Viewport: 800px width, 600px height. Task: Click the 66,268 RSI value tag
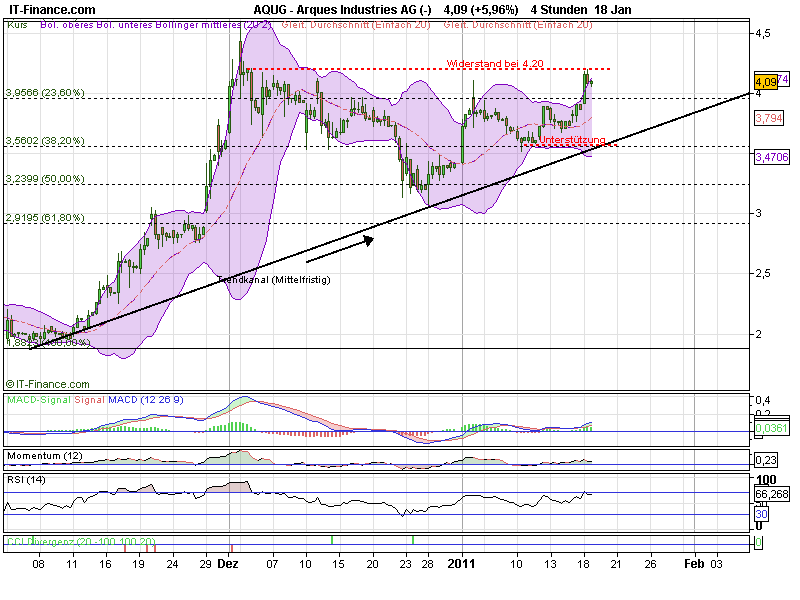(771, 494)
